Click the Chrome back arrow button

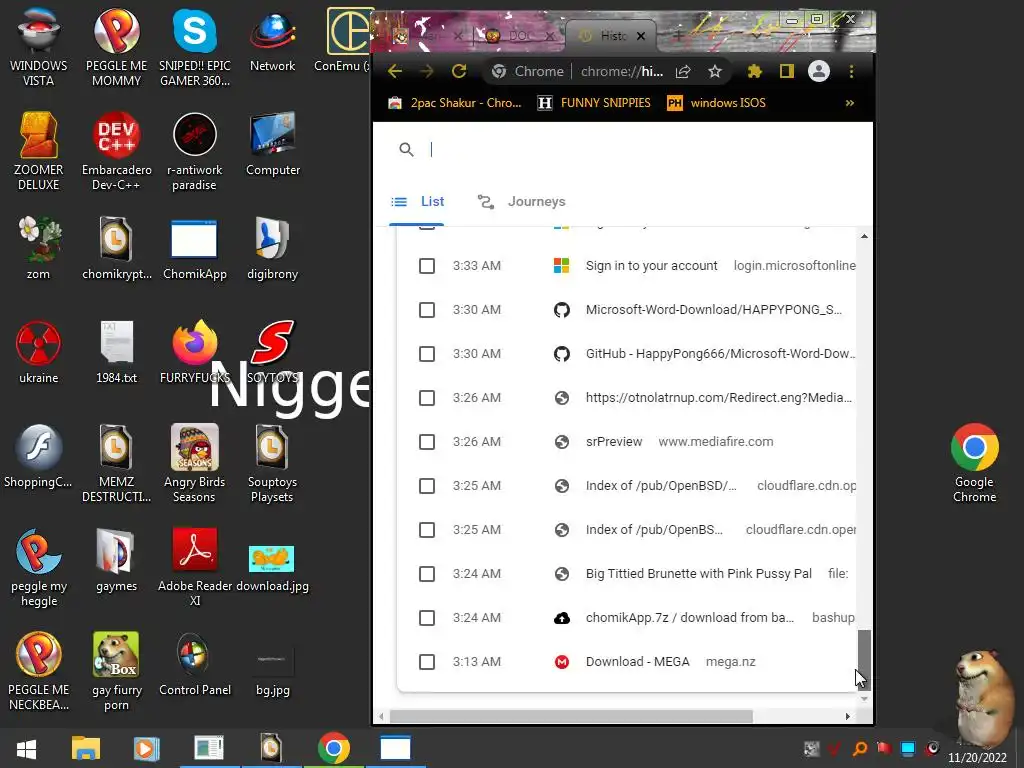tap(394, 71)
